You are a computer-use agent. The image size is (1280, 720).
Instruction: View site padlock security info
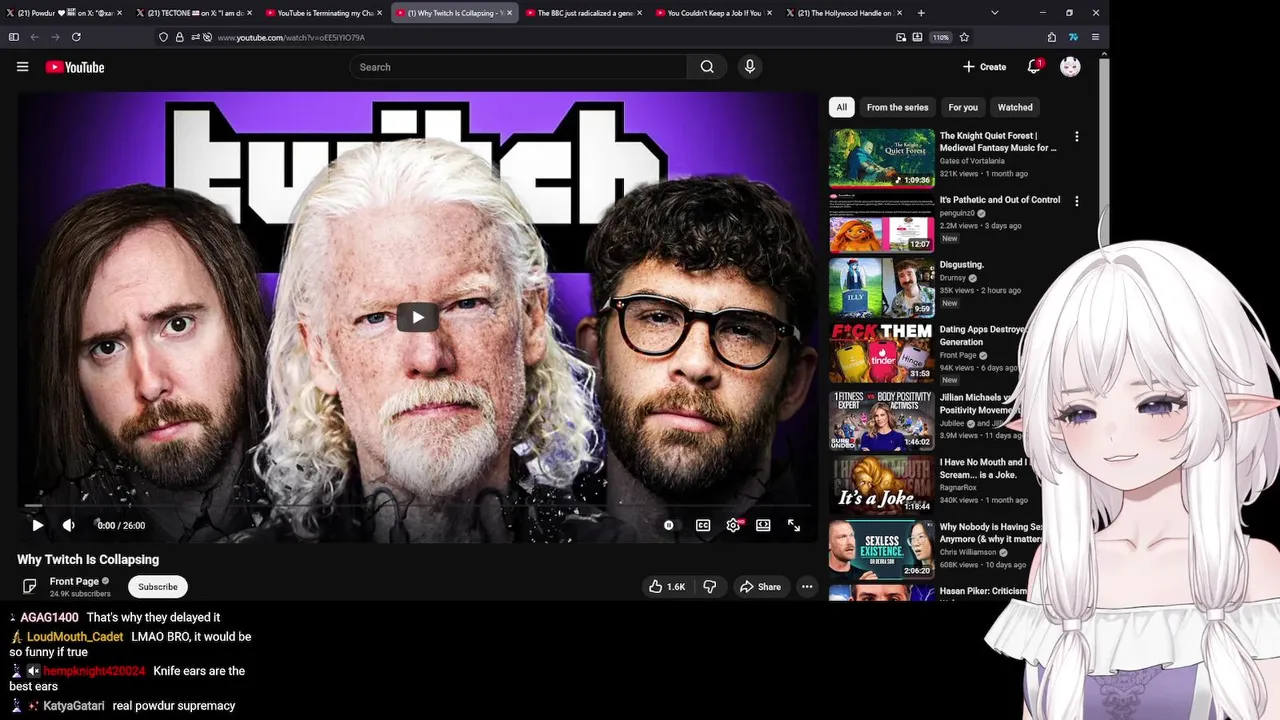179,37
